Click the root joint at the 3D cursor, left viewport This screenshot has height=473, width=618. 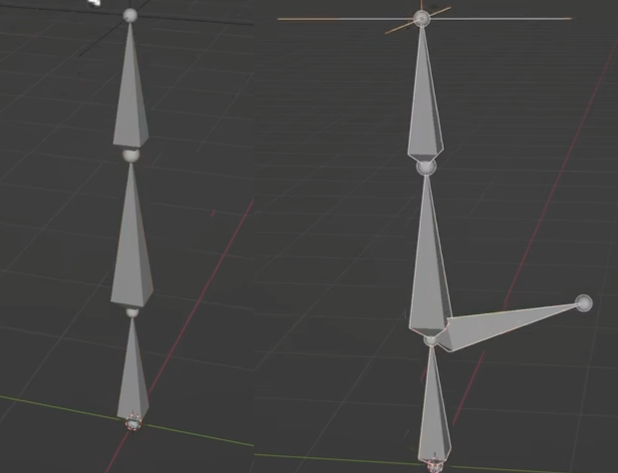tap(133, 423)
